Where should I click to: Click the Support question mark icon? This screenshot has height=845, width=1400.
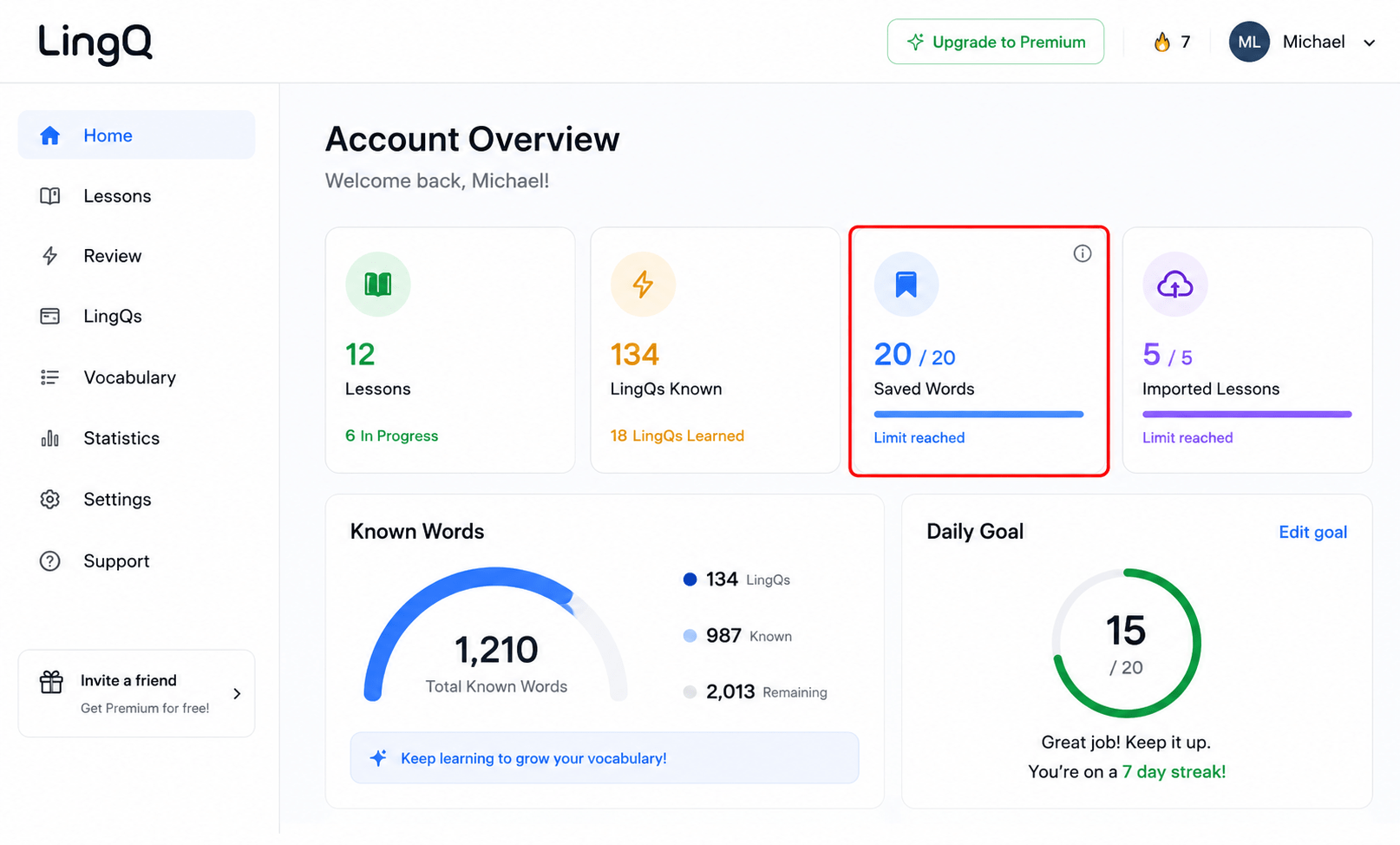click(x=50, y=561)
